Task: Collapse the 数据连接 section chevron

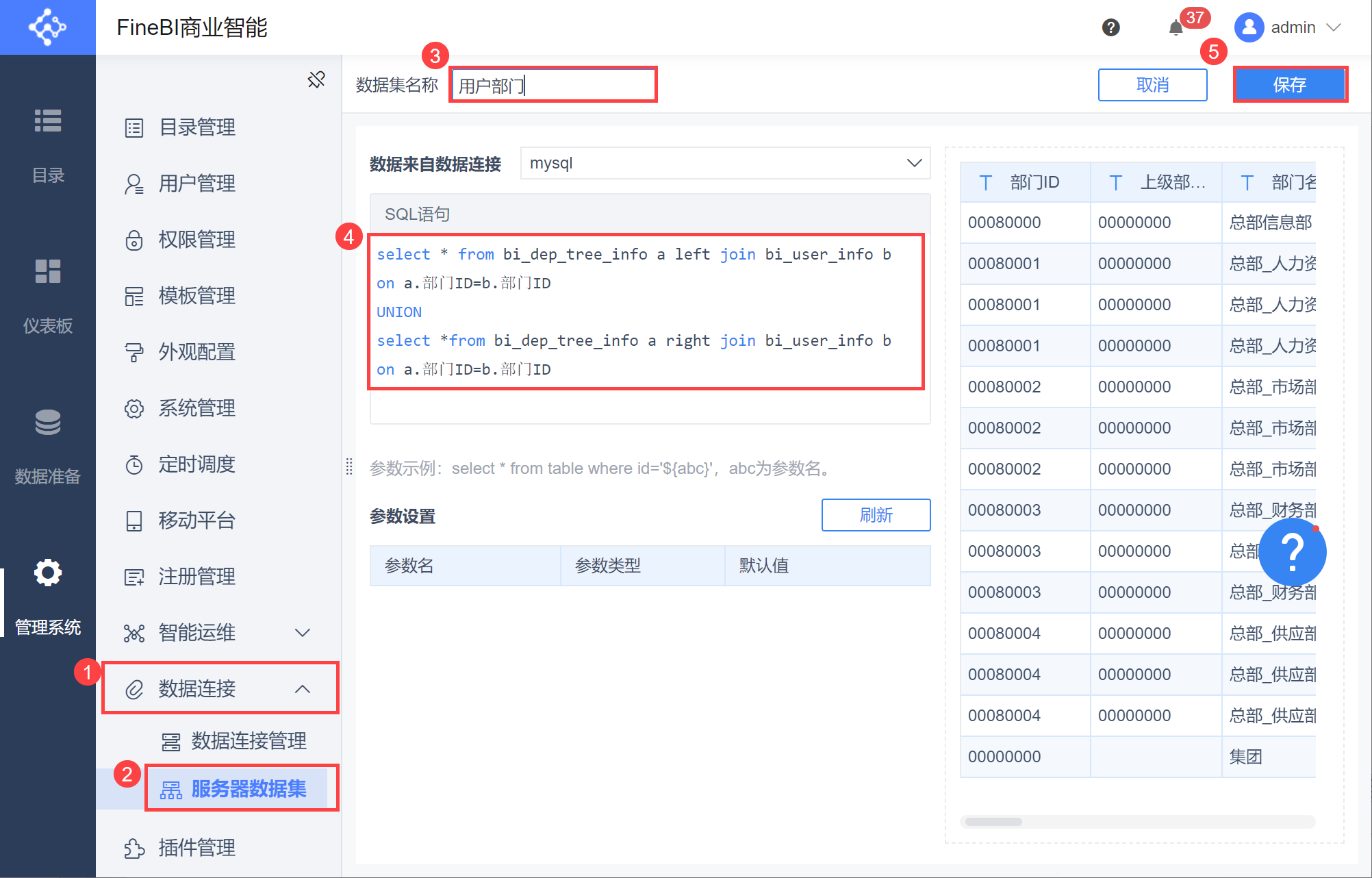Action: point(303,689)
